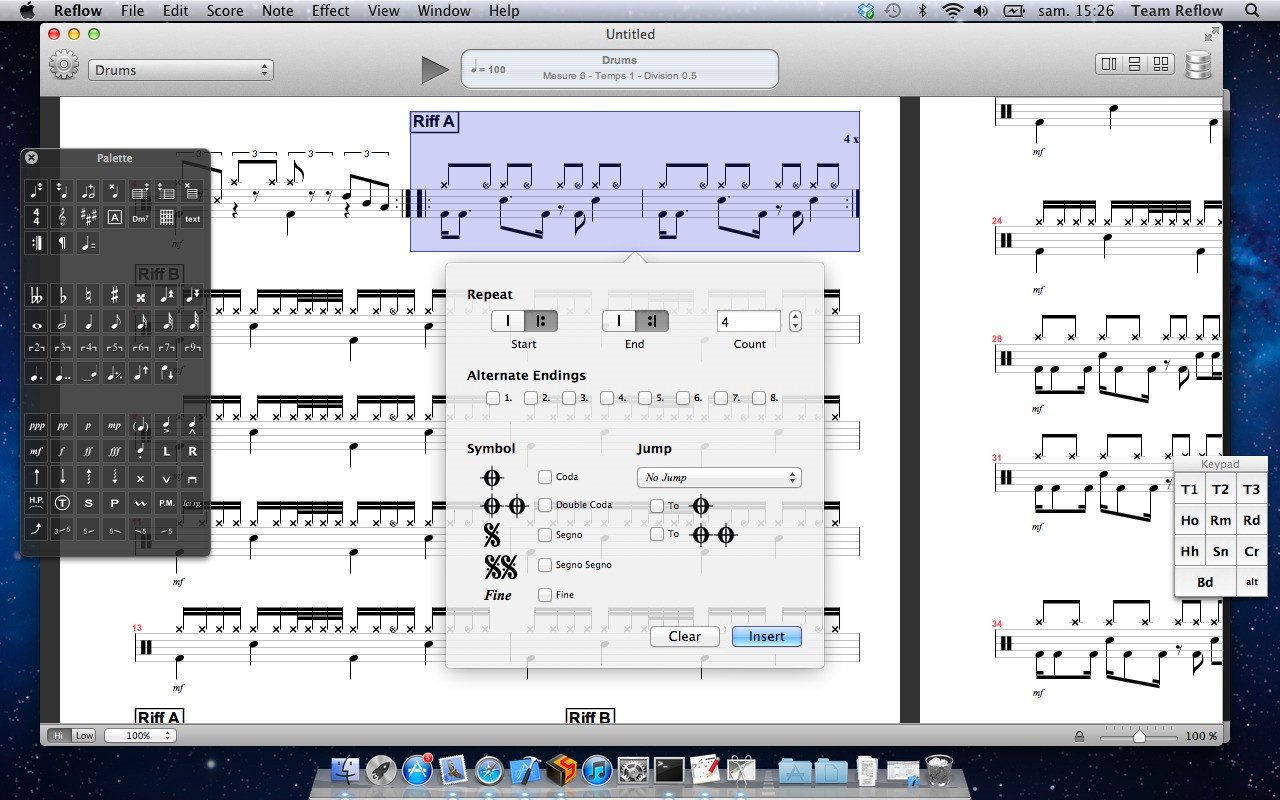Click the key signature sharps icon
The width and height of the screenshot is (1280, 800).
[89, 218]
